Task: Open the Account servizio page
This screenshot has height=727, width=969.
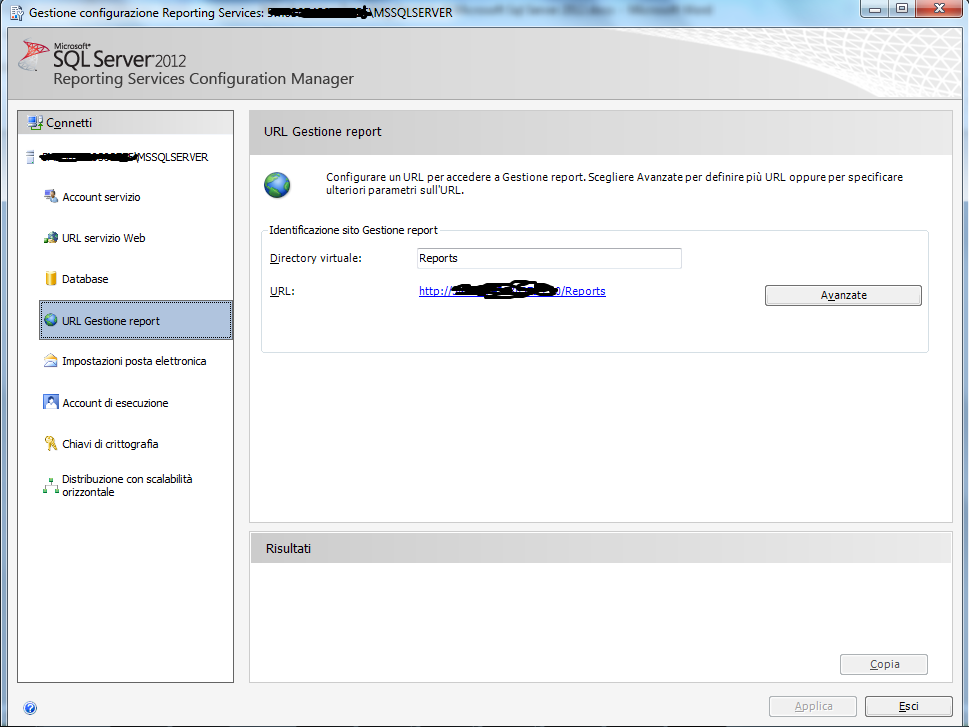Action: (101, 197)
